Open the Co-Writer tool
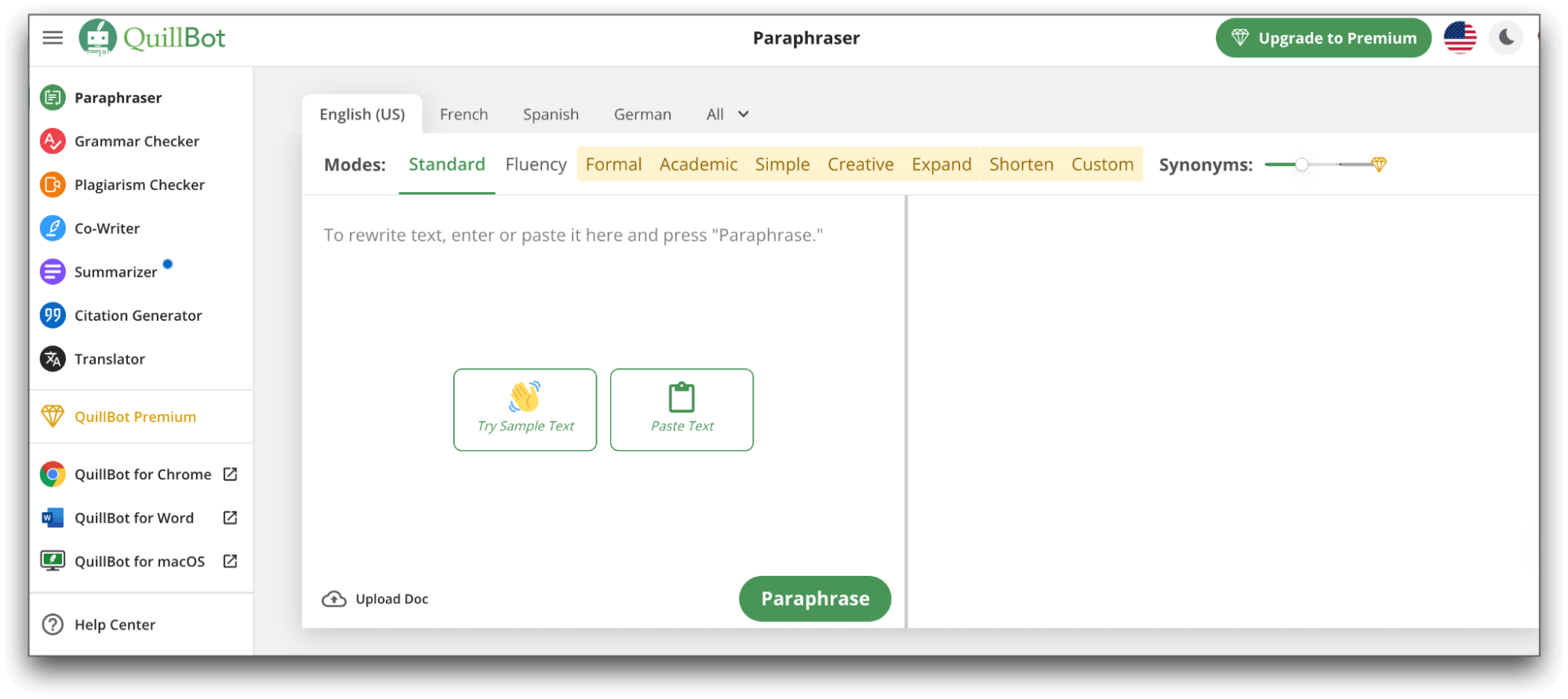This screenshot has width=1568, height=699. 107,228
